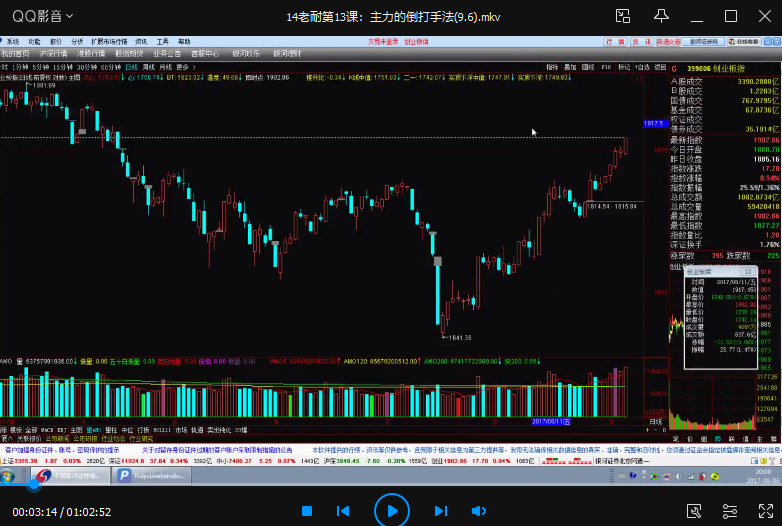
Task: Open the video toolbox icon
Action: [694, 511]
